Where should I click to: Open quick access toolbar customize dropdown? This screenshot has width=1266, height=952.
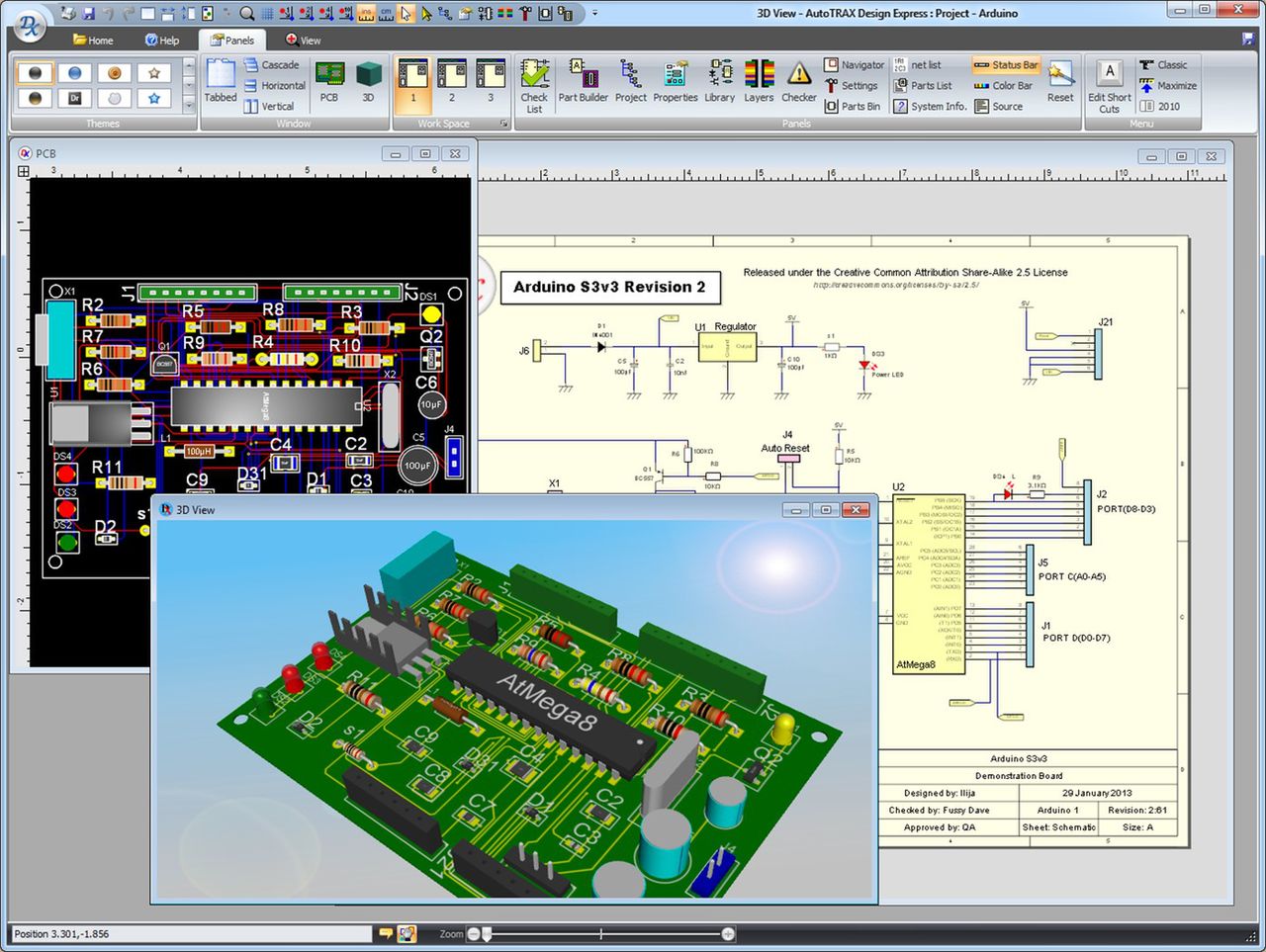[594, 14]
